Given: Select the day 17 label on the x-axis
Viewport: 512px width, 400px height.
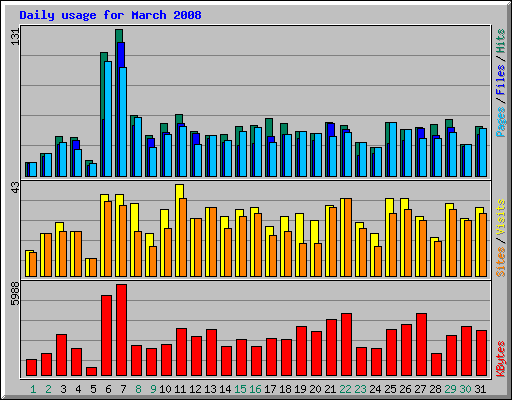Looking at the screenshot, I should (270, 389).
